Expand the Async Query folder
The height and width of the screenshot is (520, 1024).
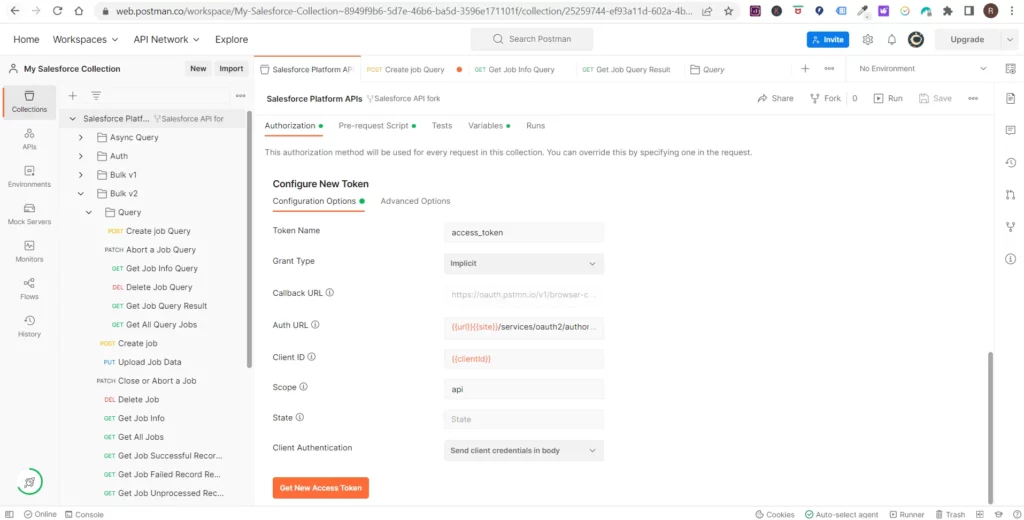coord(80,138)
